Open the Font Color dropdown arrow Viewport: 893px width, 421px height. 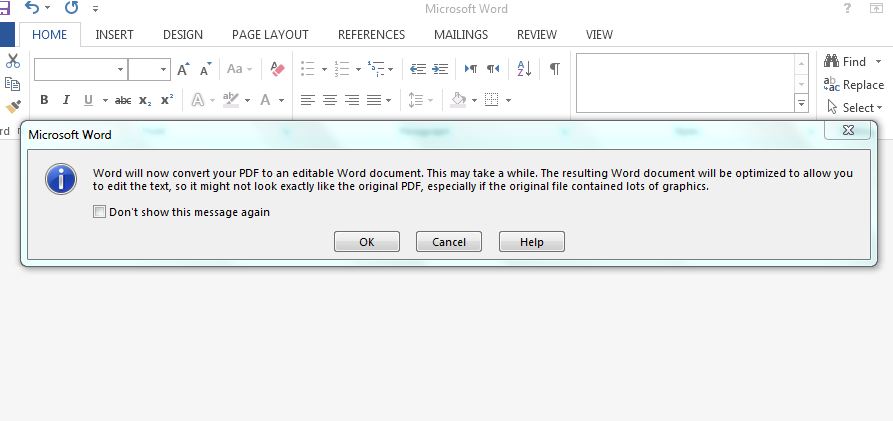[281, 101]
